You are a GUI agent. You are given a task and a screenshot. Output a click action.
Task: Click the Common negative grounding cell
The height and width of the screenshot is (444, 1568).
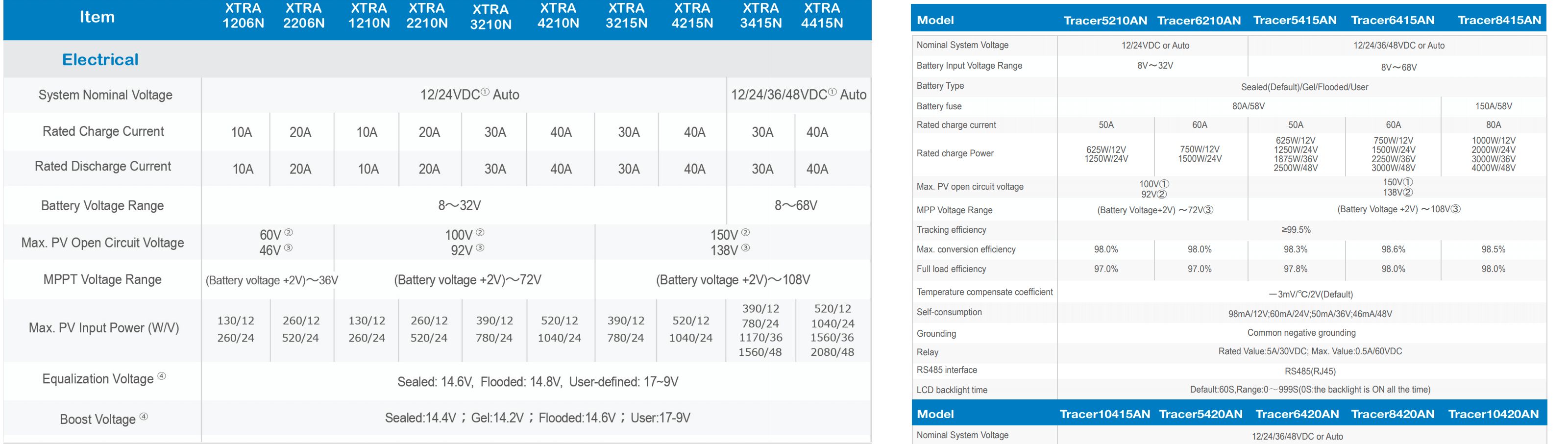click(x=1301, y=333)
